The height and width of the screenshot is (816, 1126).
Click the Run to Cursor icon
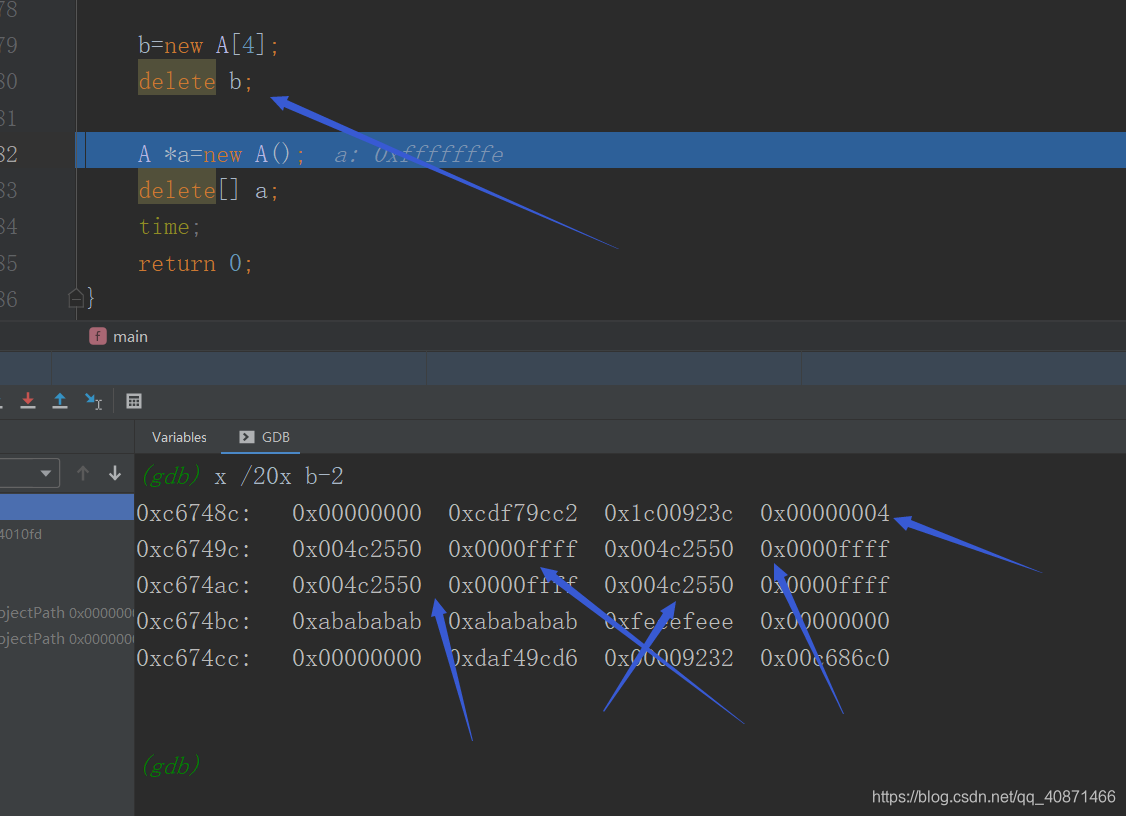click(x=93, y=401)
